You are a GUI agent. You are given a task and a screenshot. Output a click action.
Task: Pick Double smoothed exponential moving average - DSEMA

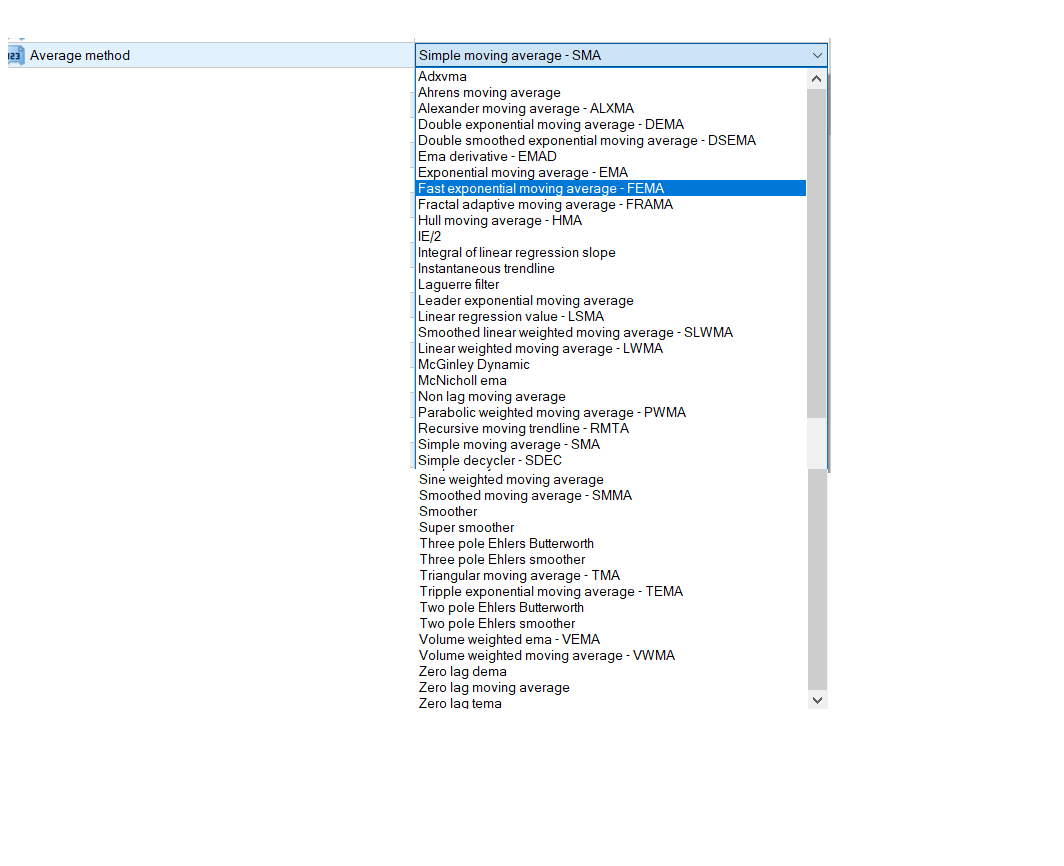pos(587,140)
